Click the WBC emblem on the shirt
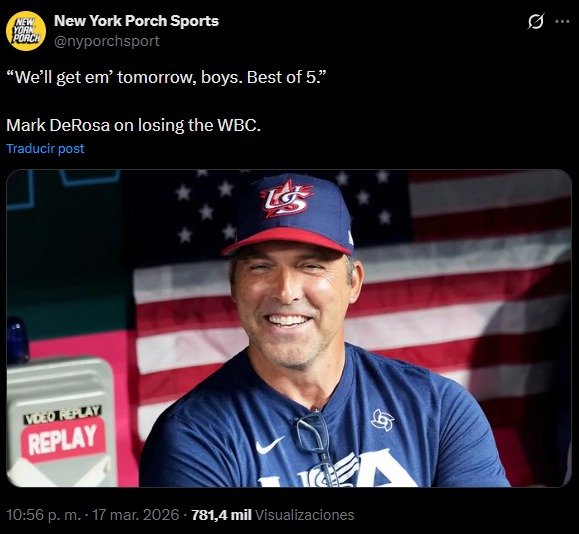579x534 pixels. point(382,420)
